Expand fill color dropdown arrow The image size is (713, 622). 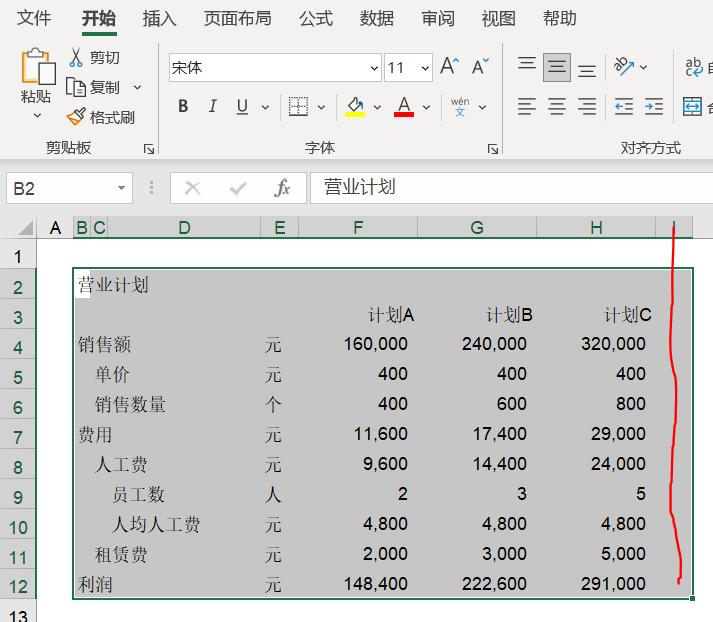tap(377, 107)
